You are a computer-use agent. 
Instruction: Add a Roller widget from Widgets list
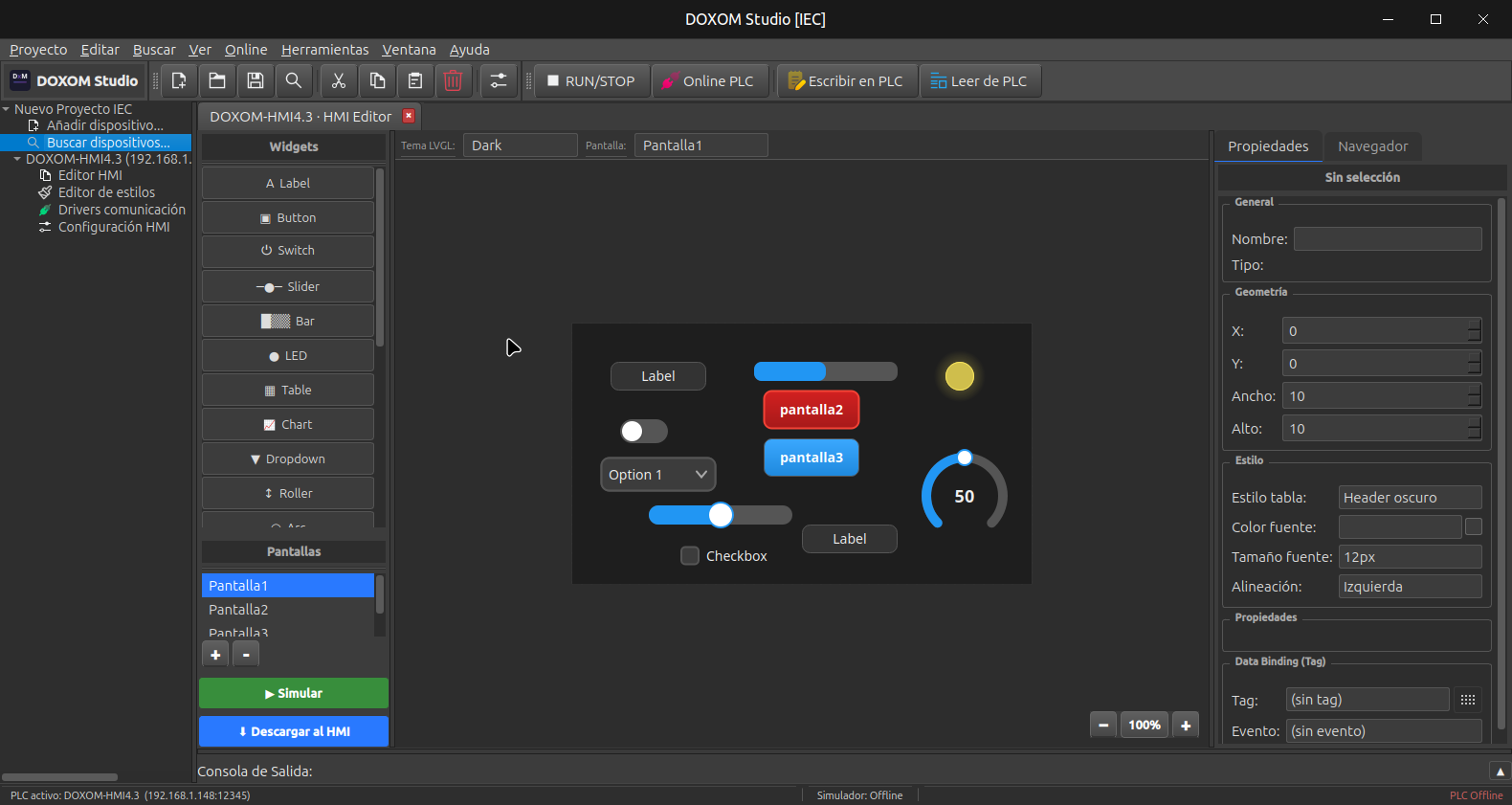pyautogui.click(x=288, y=493)
